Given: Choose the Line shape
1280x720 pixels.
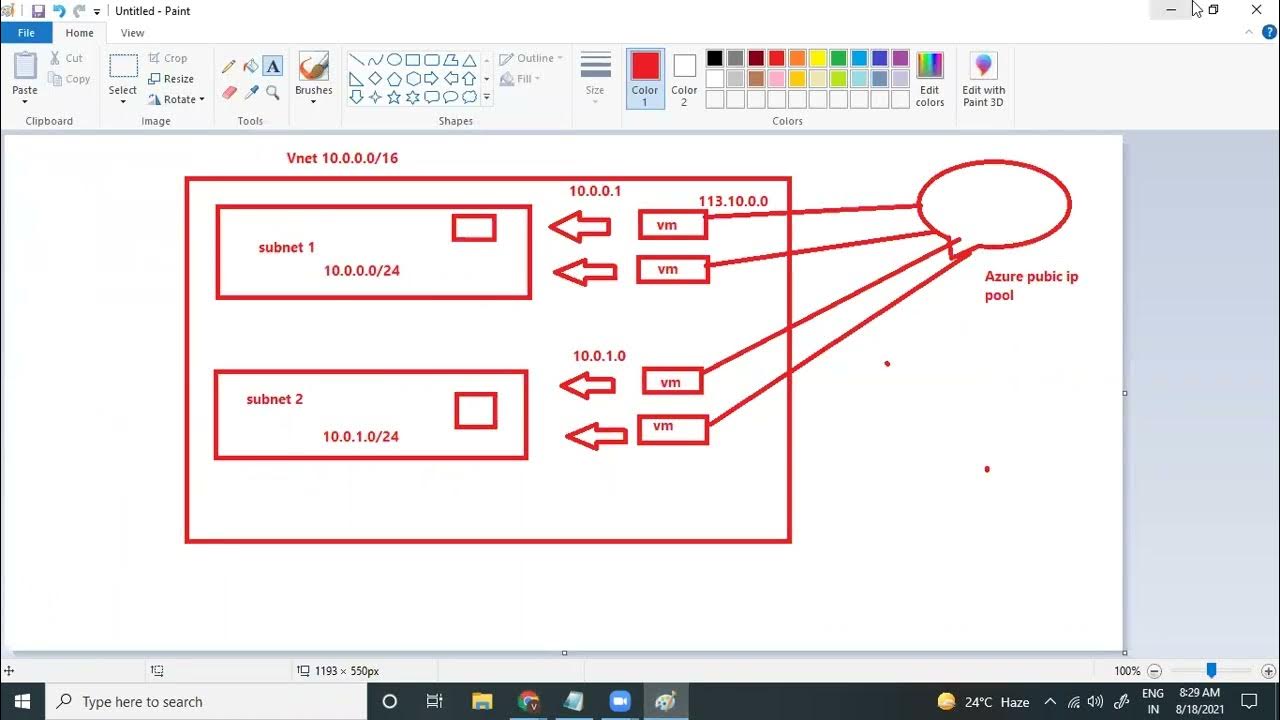Looking at the screenshot, I should tap(356, 60).
